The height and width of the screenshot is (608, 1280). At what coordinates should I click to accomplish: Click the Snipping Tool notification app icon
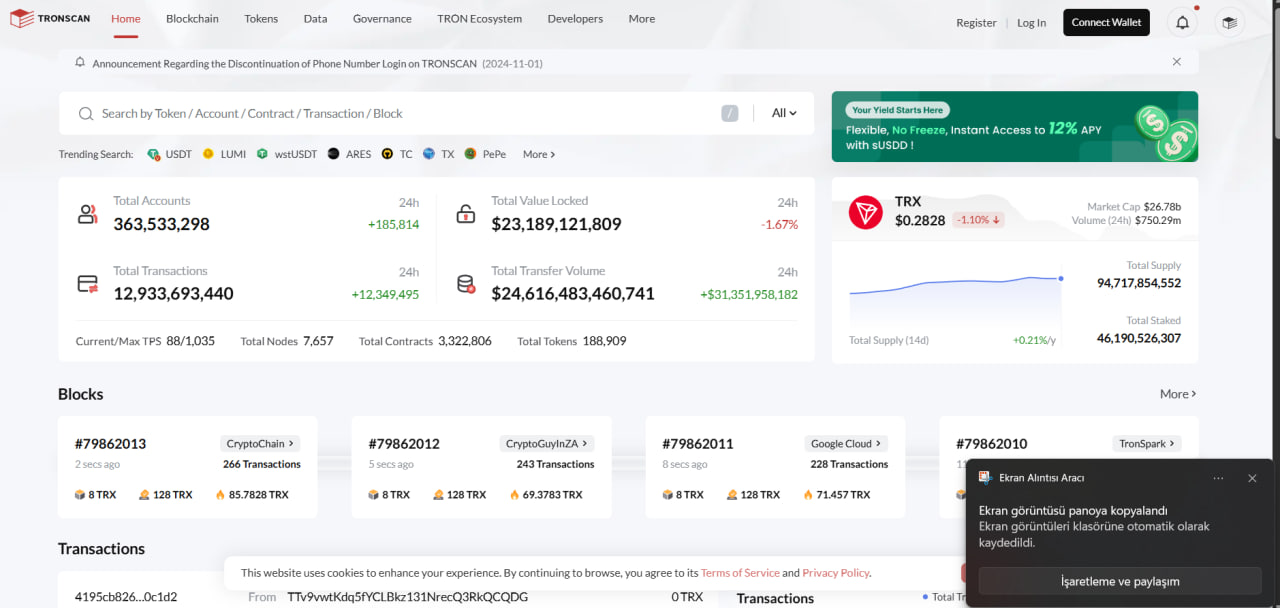tap(985, 478)
